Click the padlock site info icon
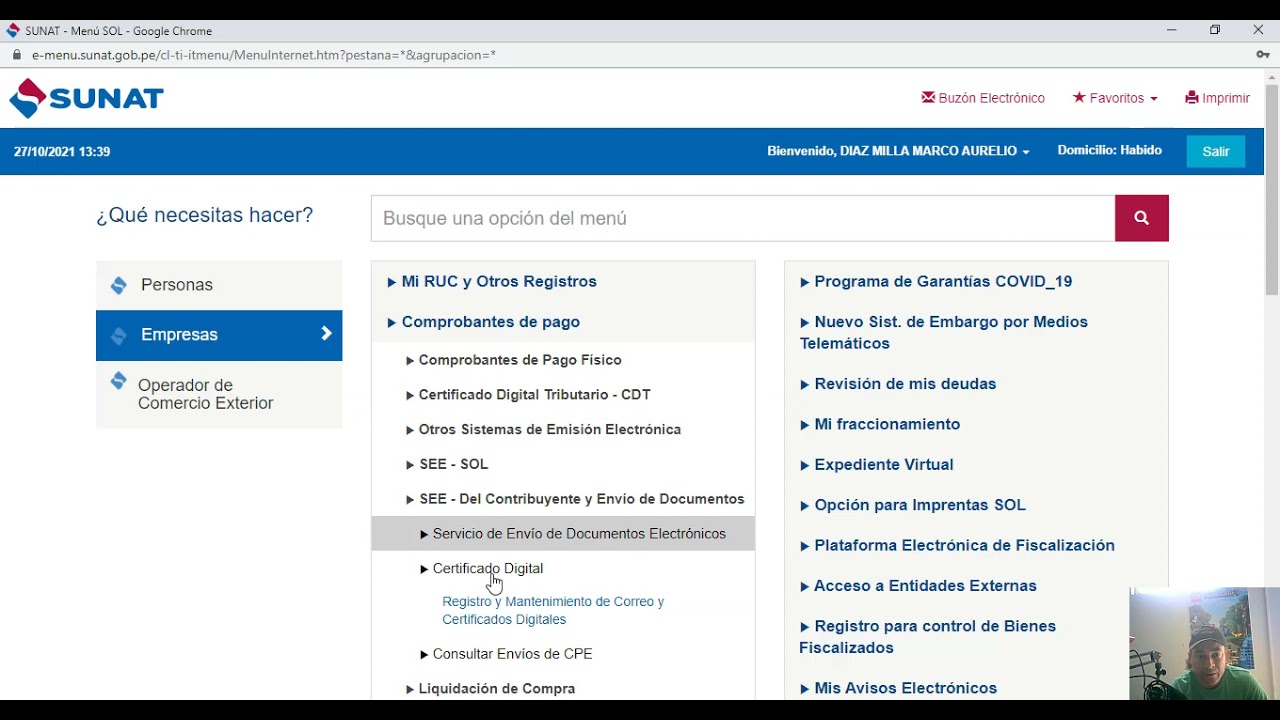 [x=16, y=55]
